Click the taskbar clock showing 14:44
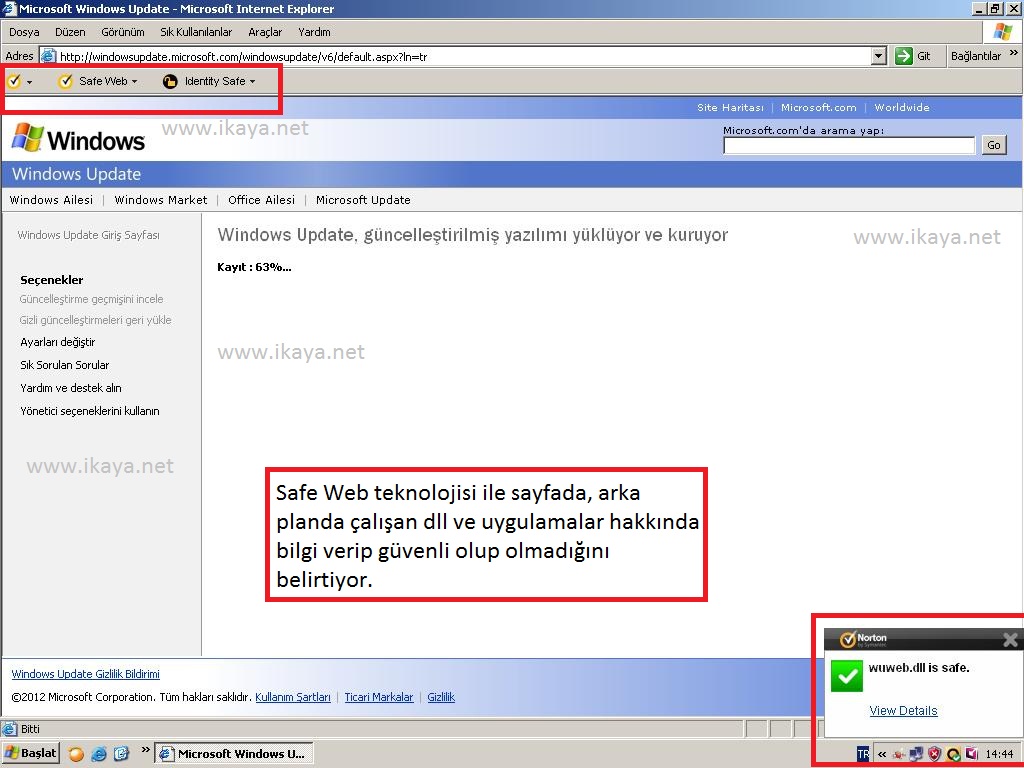Screen dimensions: 1024x768 [x=999, y=754]
